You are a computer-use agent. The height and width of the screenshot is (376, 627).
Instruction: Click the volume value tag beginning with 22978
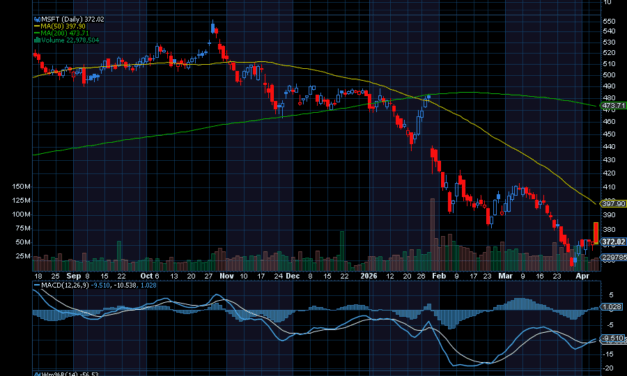614,258
